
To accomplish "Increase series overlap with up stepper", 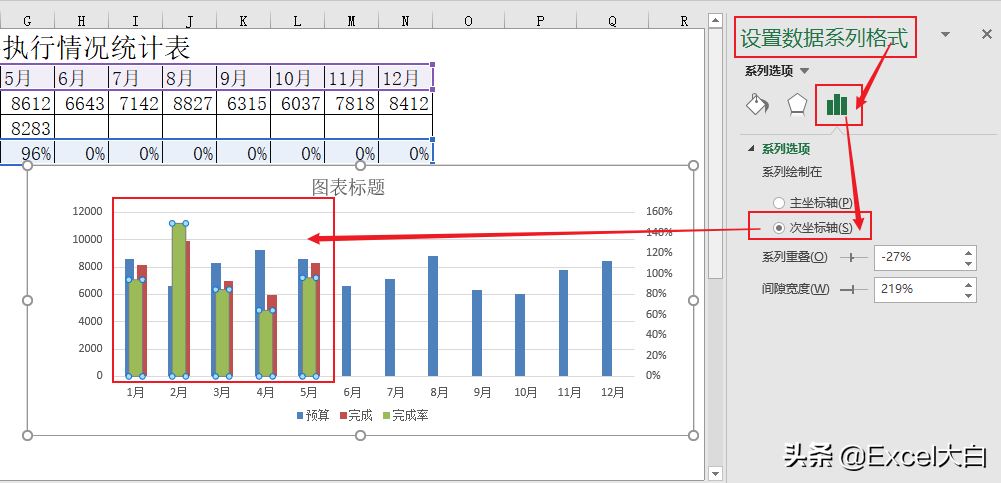I will pos(969,251).
